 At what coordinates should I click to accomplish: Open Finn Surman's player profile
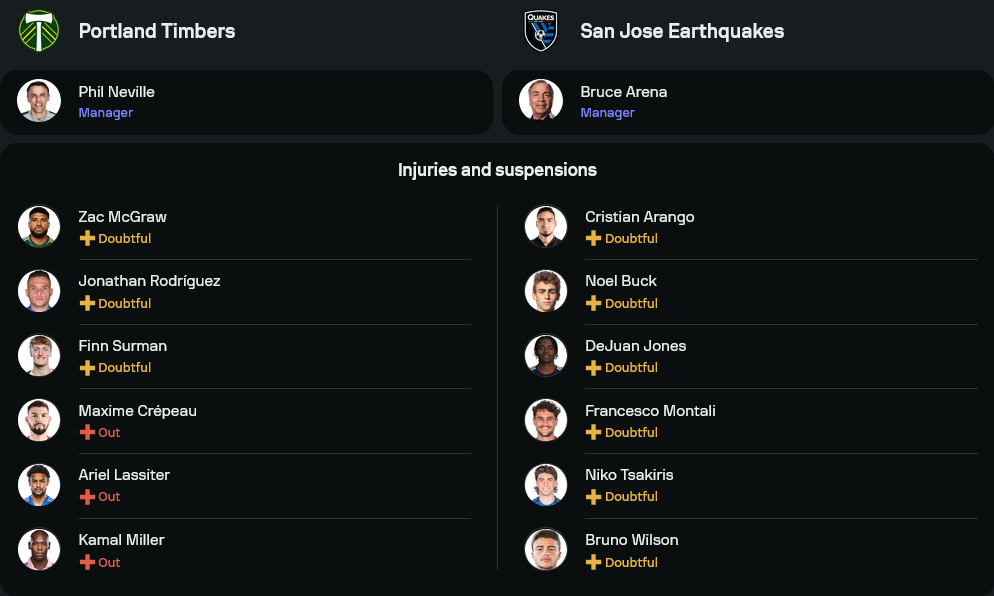point(123,346)
